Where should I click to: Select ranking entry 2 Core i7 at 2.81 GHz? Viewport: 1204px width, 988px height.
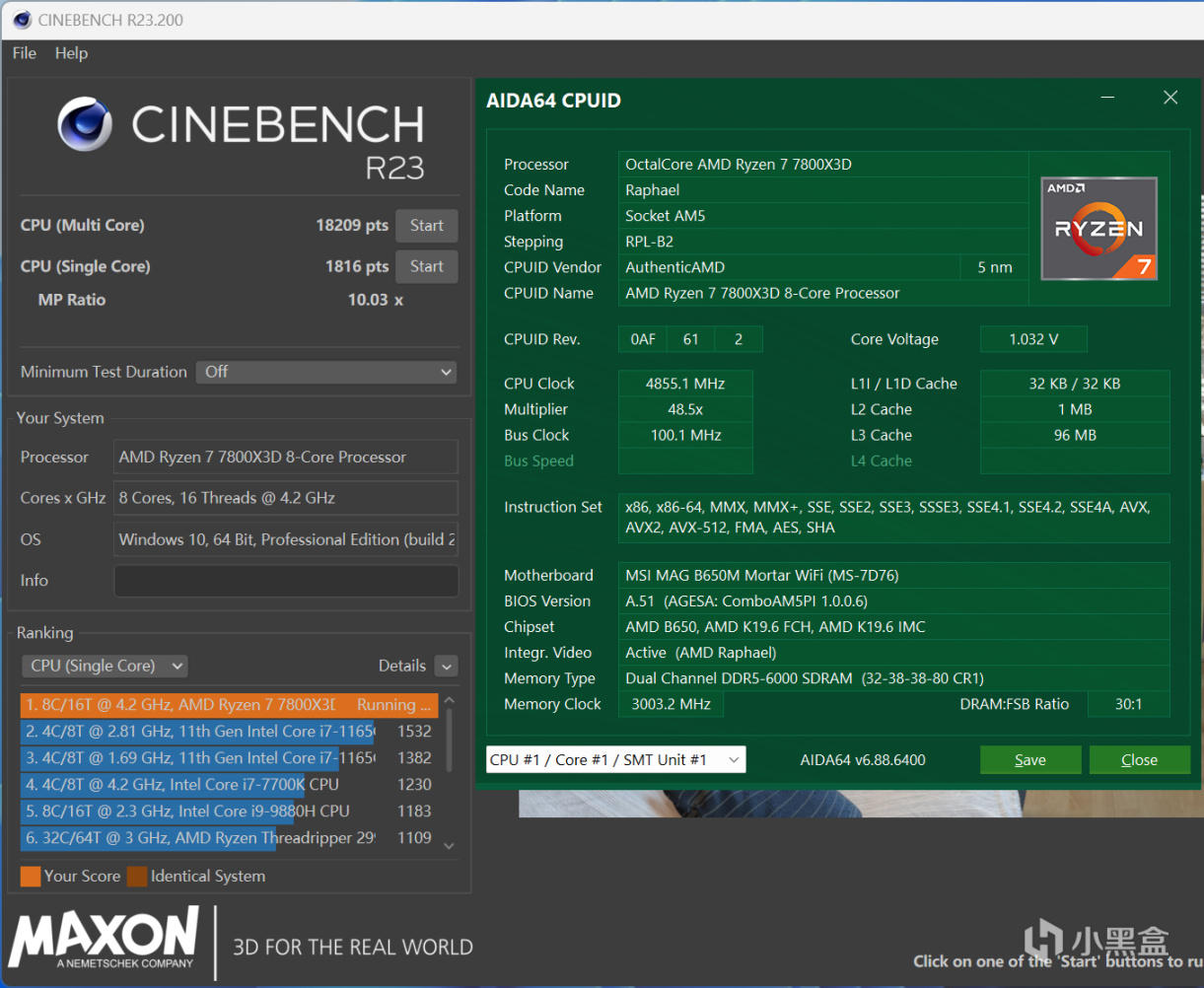[229, 732]
